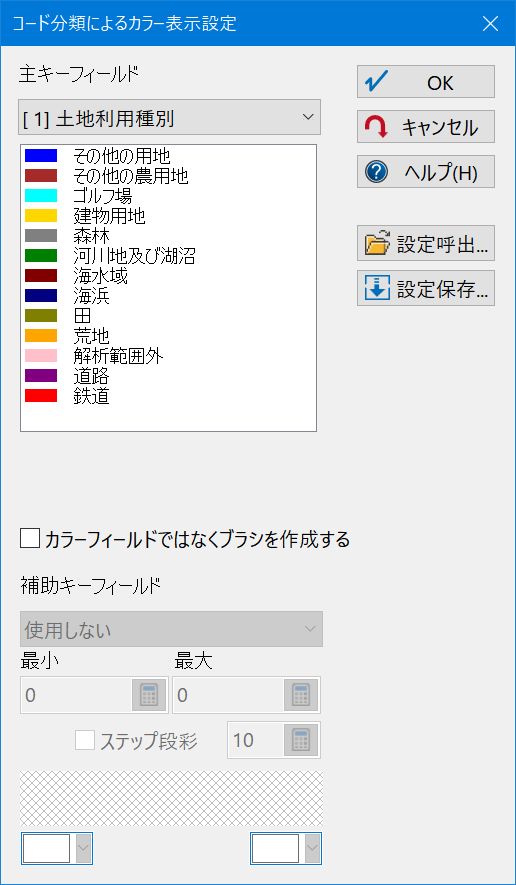The image size is (516, 885).
Task: Click the save-arrow icon on 設定保存
Action: tap(378, 288)
